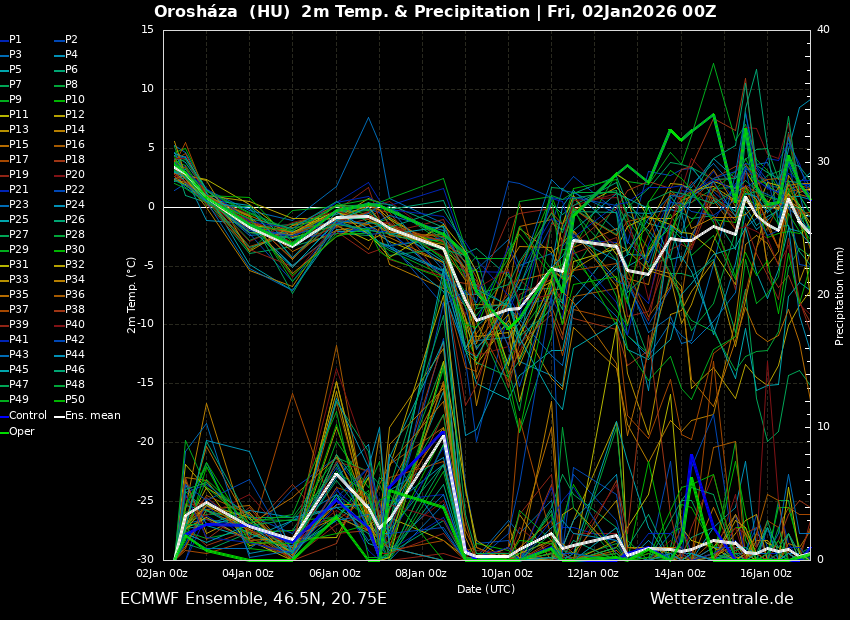
Task: Click the Orosháza chart title
Action: pyautogui.click(x=435, y=12)
